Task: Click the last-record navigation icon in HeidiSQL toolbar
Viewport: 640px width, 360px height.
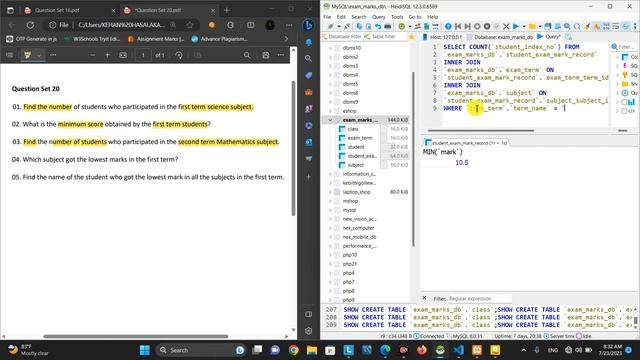Action: (x=467, y=27)
